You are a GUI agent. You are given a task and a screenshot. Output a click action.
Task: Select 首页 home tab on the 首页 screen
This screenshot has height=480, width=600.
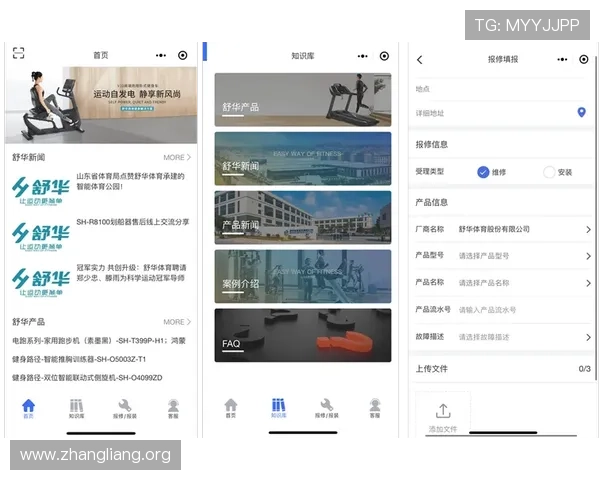click(29, 409)
